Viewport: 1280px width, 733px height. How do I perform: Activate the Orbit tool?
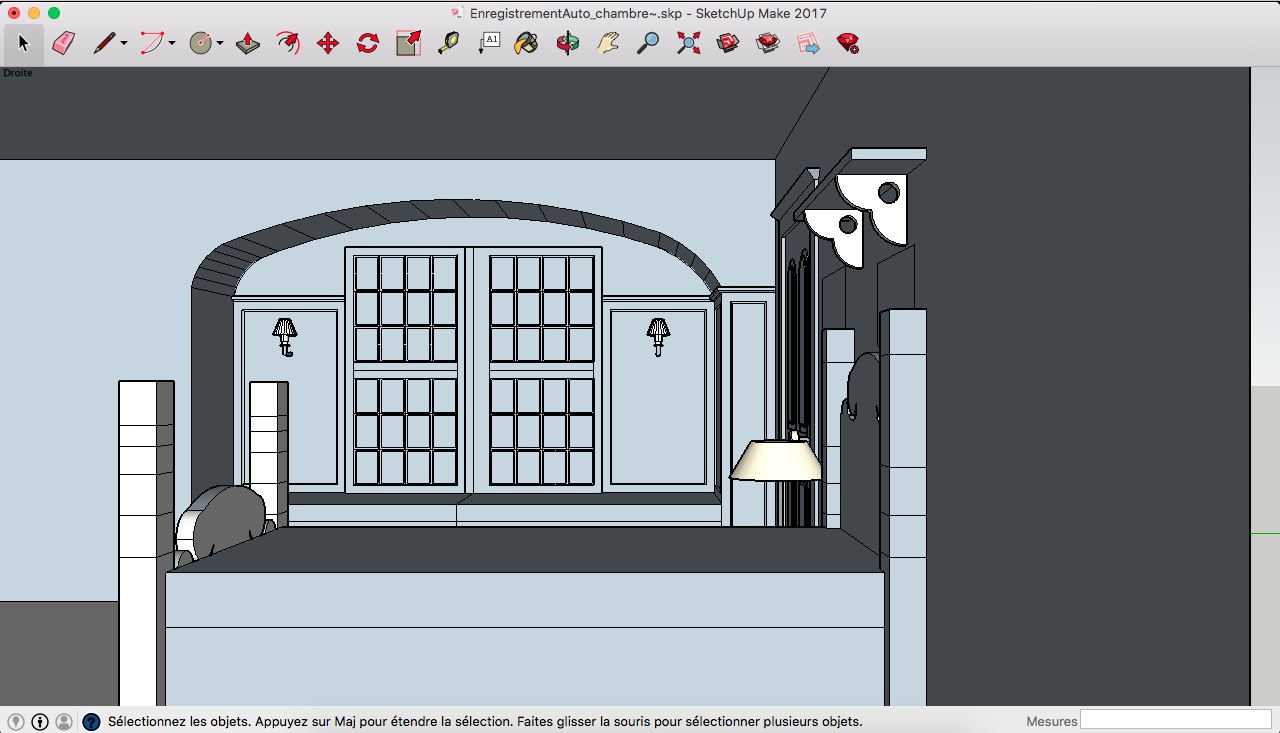click(x=567, y=43)
